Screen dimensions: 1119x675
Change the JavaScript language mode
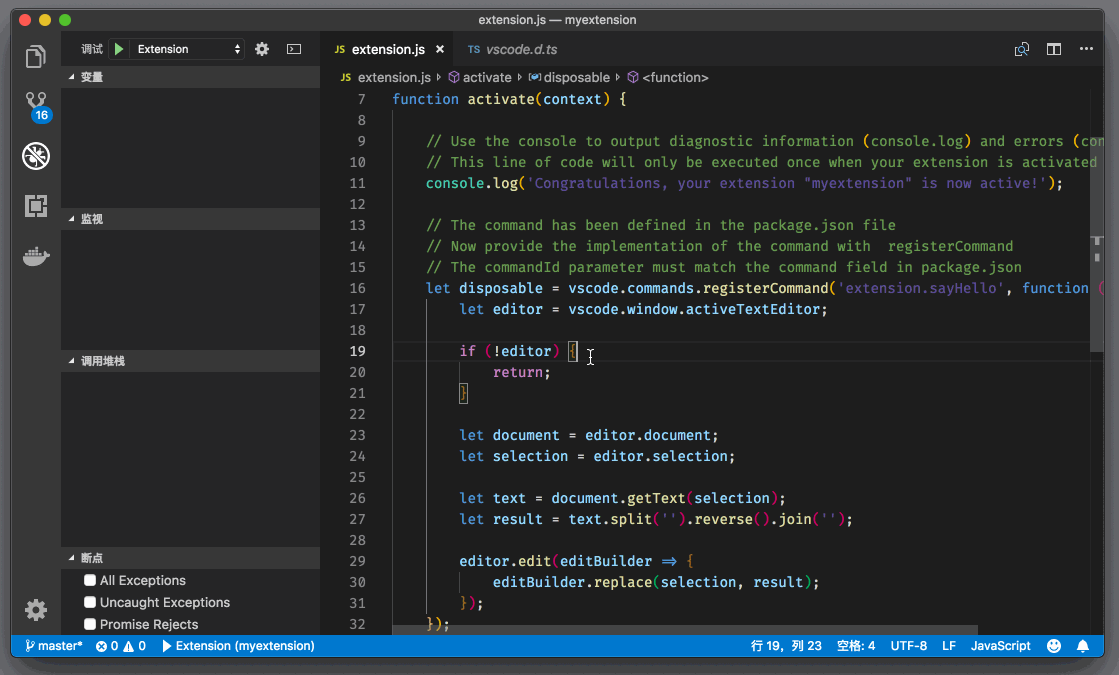pos(1000,646)
